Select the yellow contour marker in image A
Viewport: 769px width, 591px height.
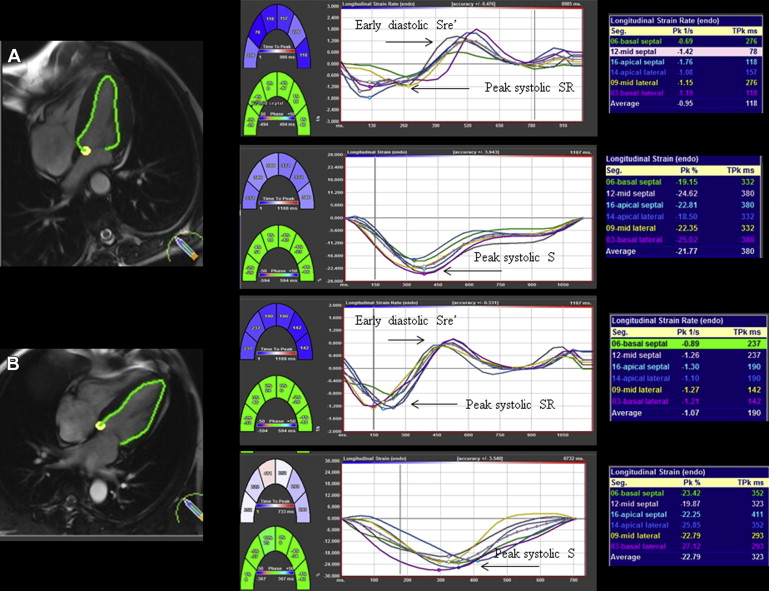click(x=87, y=150)
